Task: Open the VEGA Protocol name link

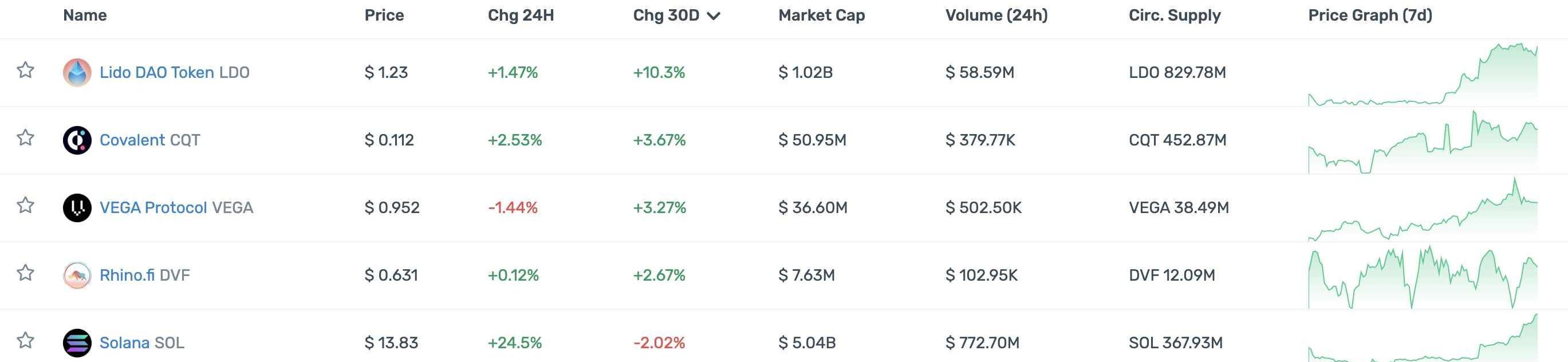Action: click(x=153, y=207)
